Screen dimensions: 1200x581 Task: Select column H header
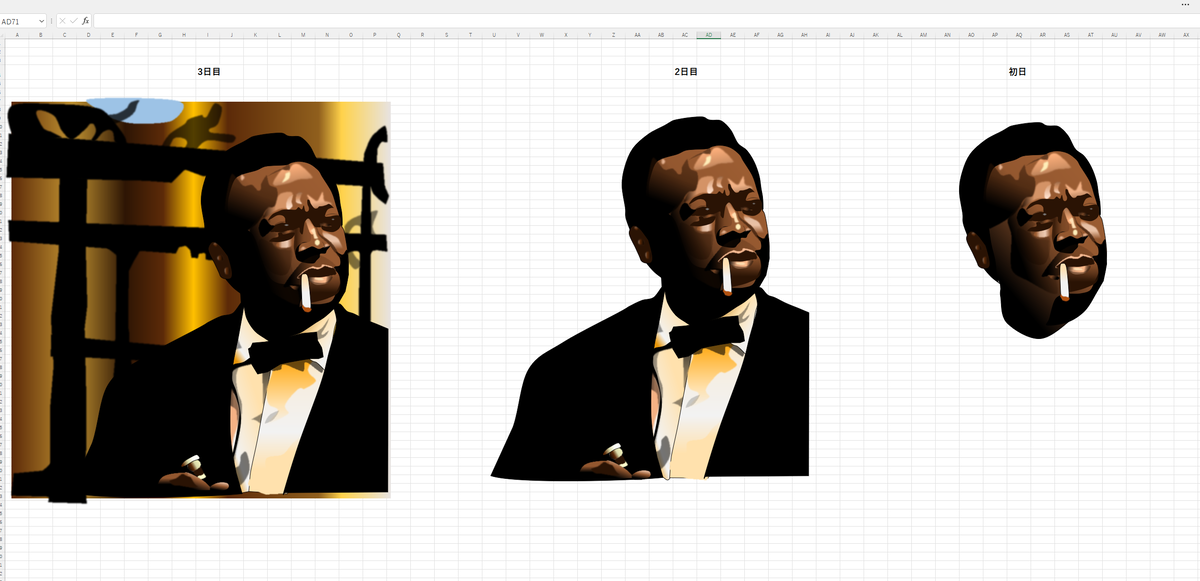click(x=184, y=35)
